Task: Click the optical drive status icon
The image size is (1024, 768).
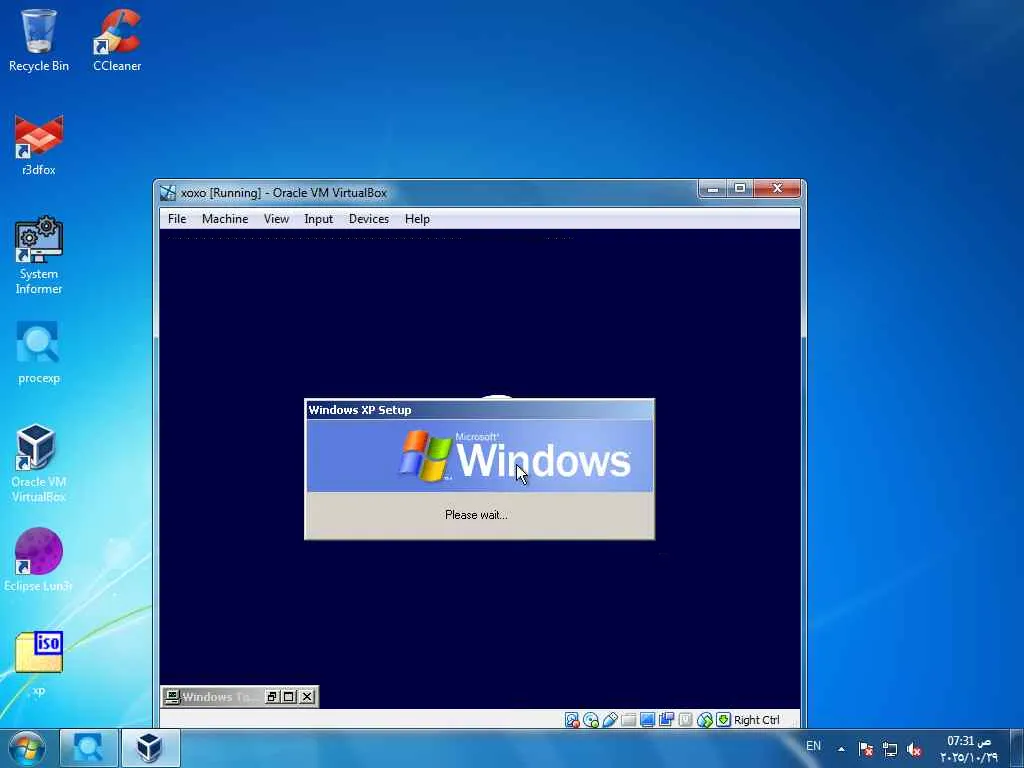Action: pyautogui.click(x=591, y=720)
